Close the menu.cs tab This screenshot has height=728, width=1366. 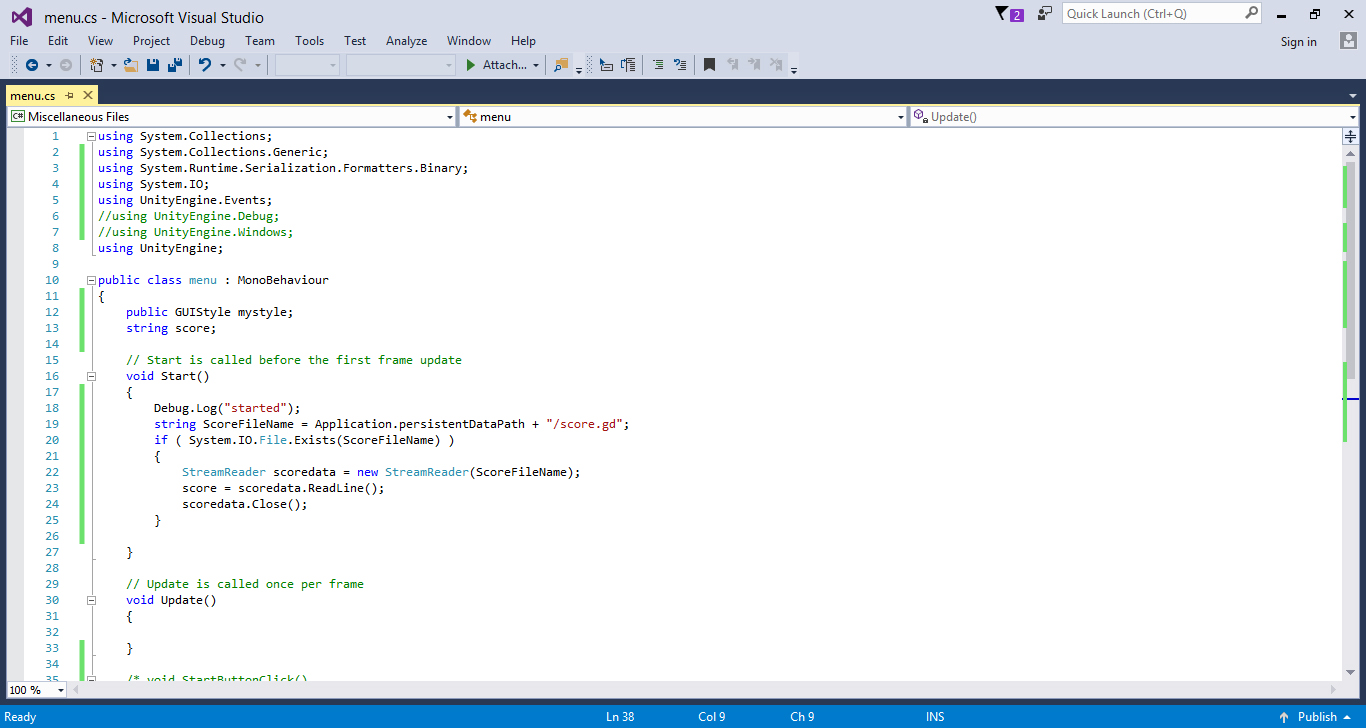(x=88, y=95)
